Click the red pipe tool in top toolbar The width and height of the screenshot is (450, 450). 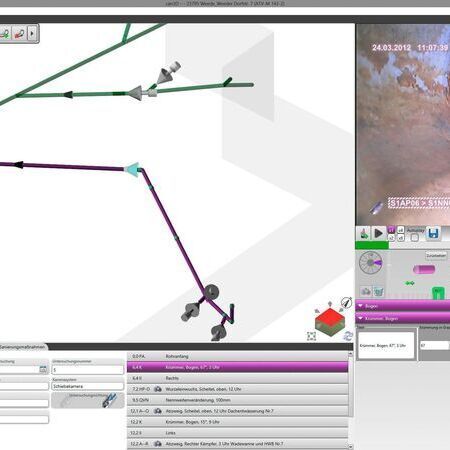click(x=19, y=33)
